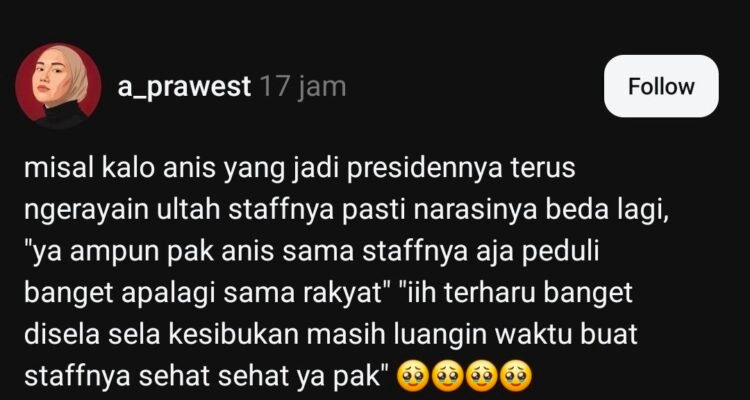Click the last pleading-face emoji

pyautogui.click(x=516, y=377)
